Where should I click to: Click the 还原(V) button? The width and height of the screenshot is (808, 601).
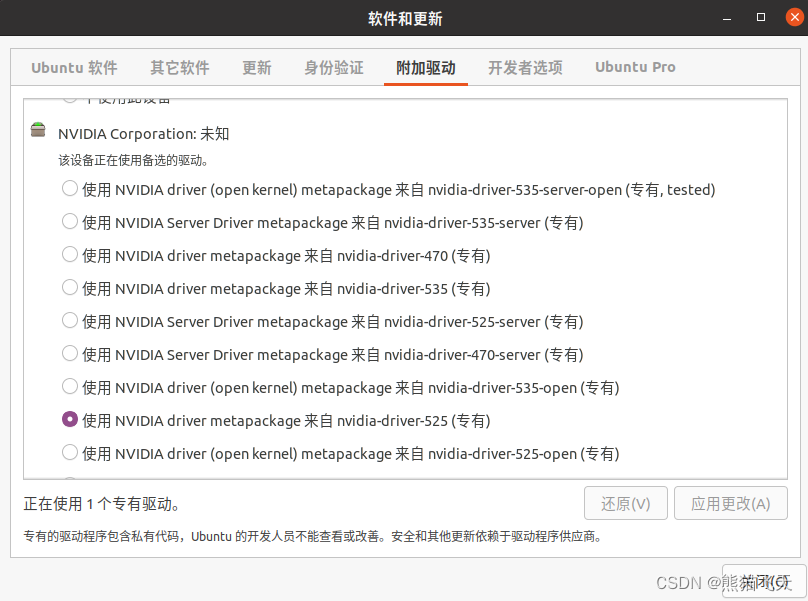626,503
